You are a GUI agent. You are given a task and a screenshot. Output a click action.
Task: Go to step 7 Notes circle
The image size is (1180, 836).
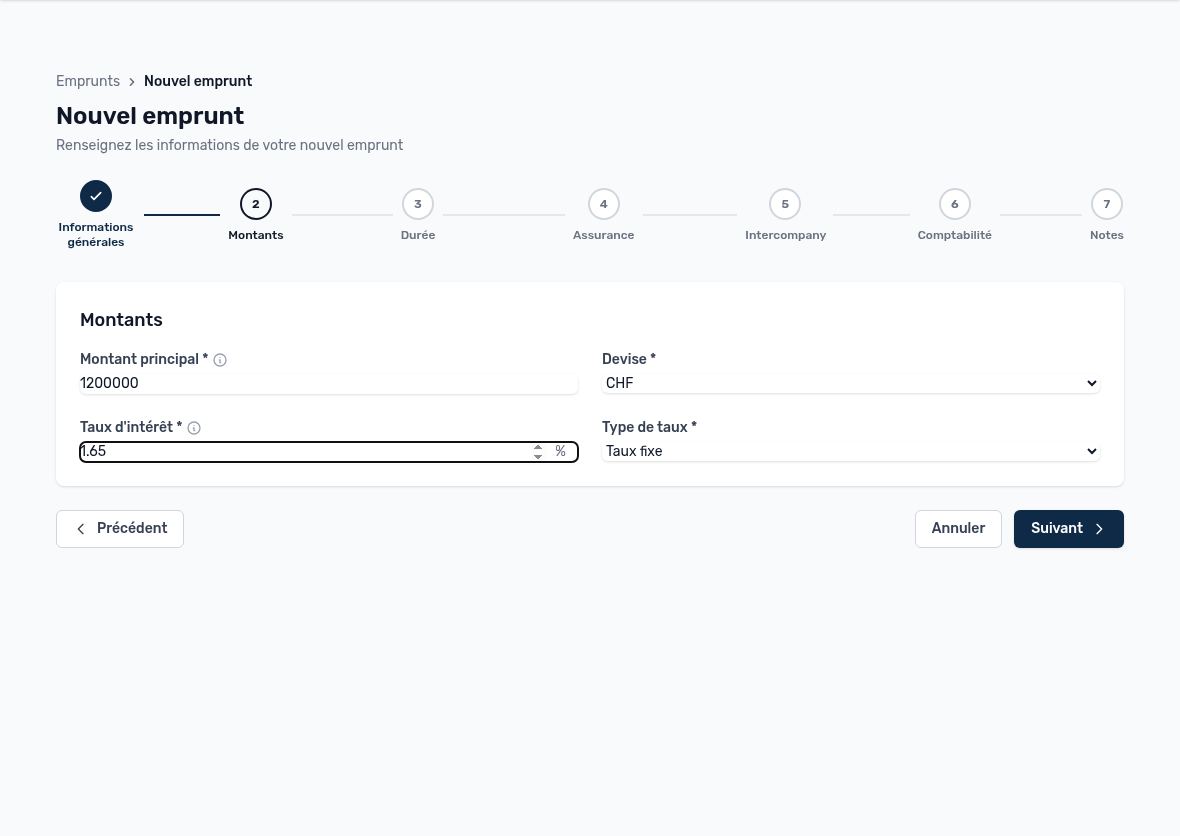[1106, 204]
